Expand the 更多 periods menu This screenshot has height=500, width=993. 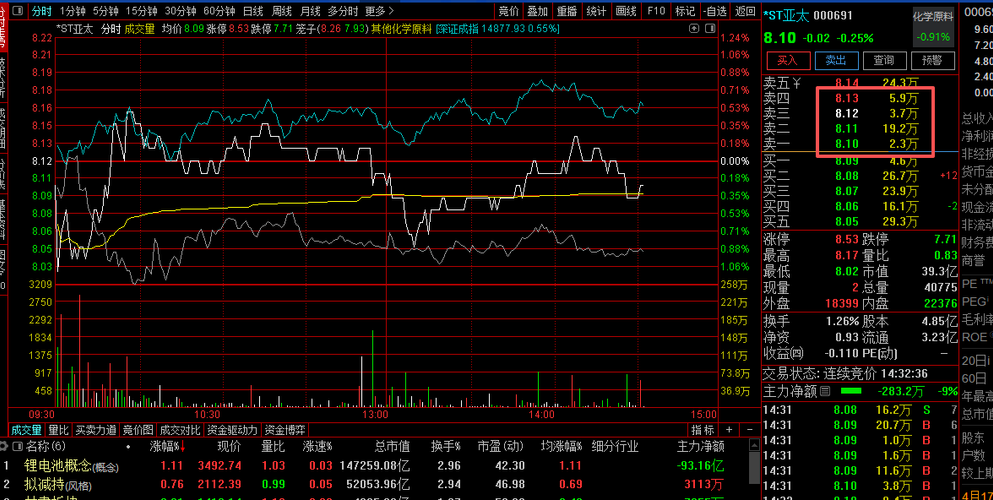[x=379, y=11]
